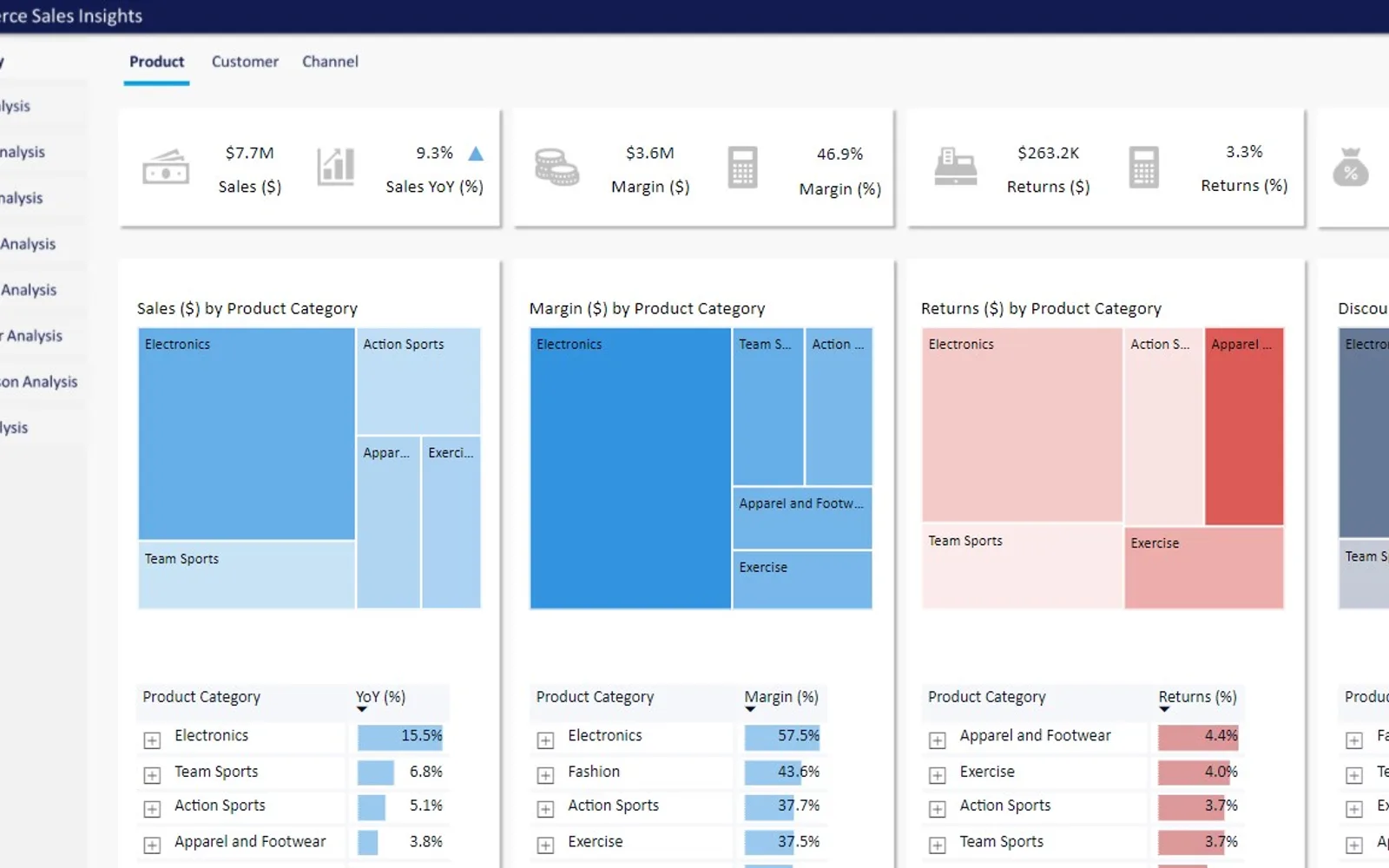The height and width of the screenshot is (868, 1389).
Task: Select Exercise tile in Returns treemap
Action: [1204, 568]
